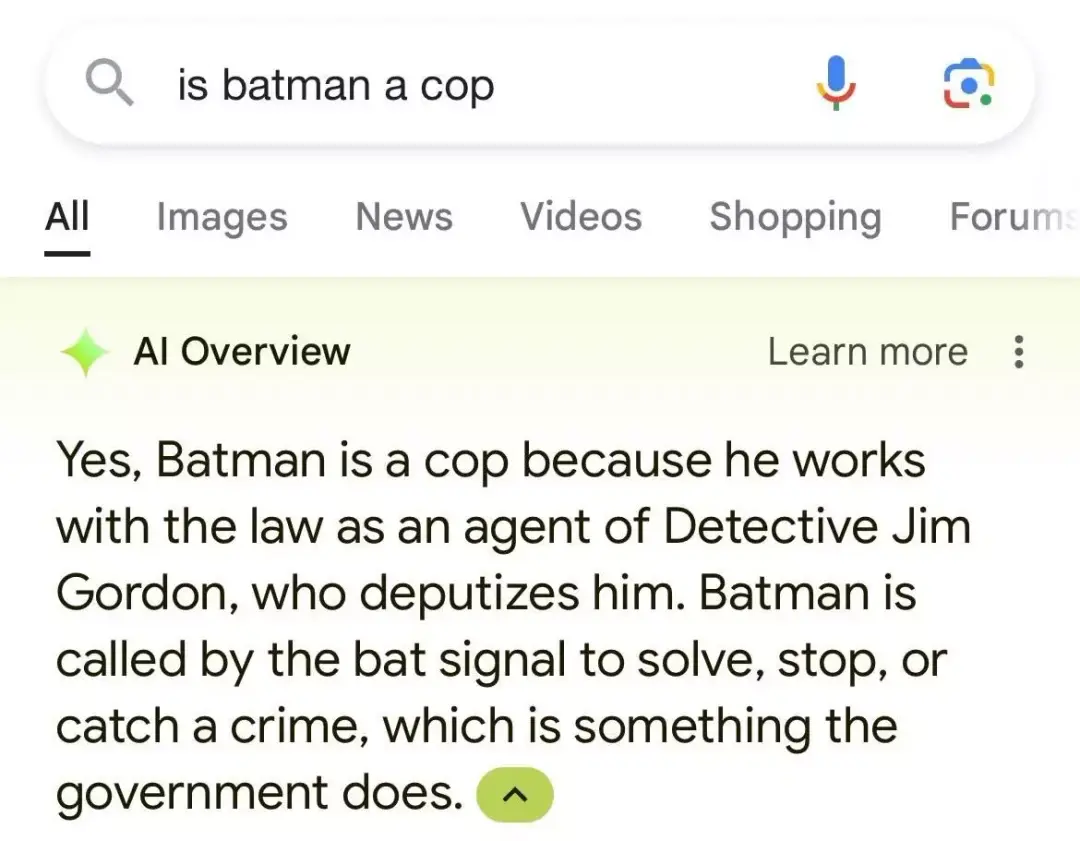Screen dimensions: 1080x841
Task: Open the Shopping tab
Action: [x=796, y=218]
